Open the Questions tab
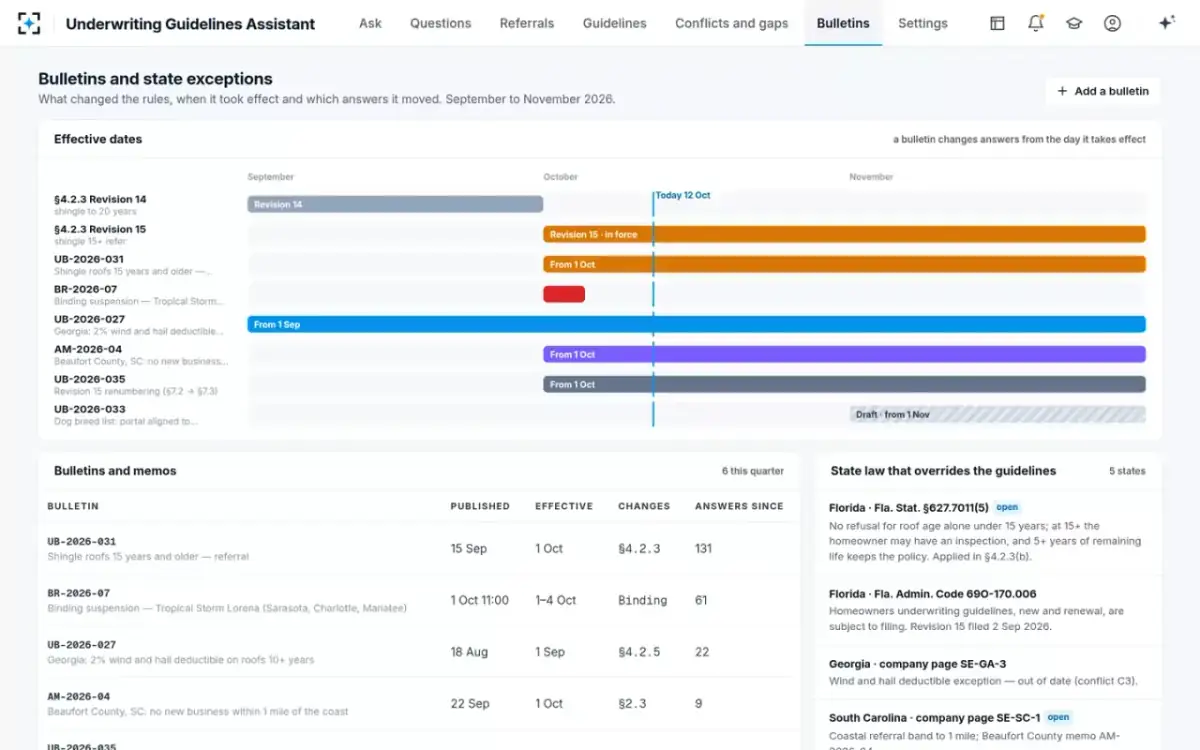The height and width of the screenshot is (750, 1200). [x=441, y=23]
